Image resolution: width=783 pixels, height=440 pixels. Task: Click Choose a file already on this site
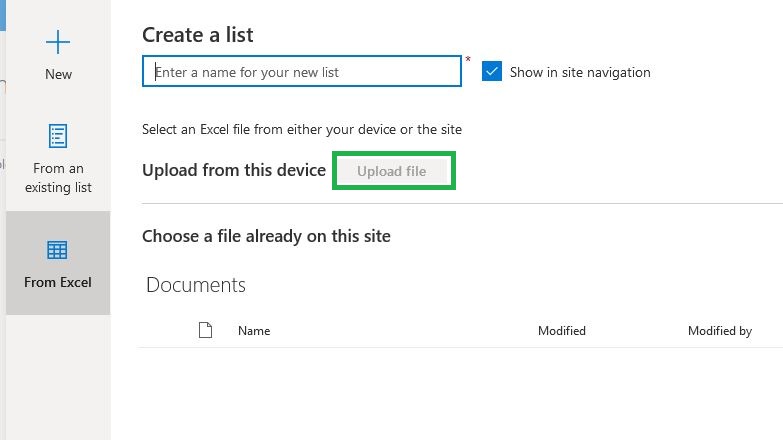tap(266, 236)
